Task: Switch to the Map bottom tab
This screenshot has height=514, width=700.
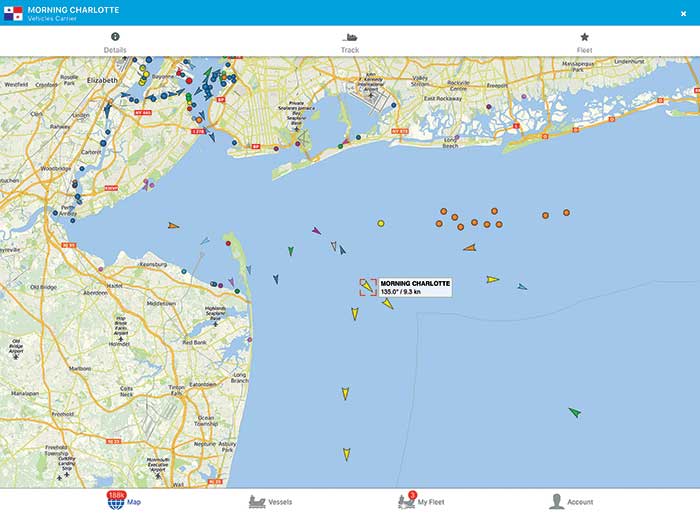Action: [x=124, y=501]
